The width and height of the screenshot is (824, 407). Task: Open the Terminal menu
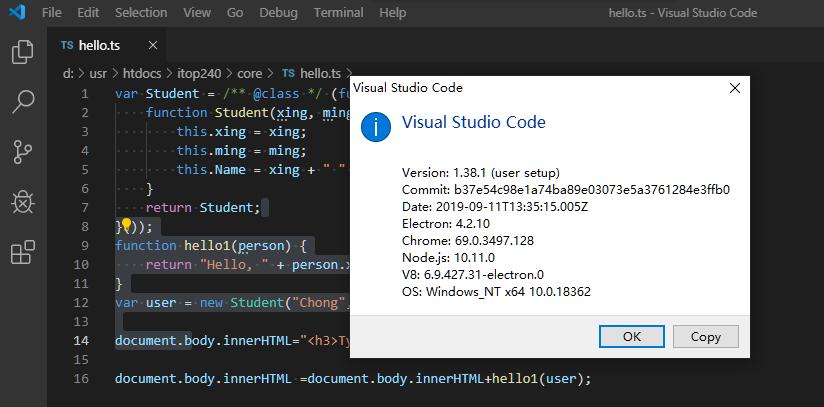click(x=338, y=13)
